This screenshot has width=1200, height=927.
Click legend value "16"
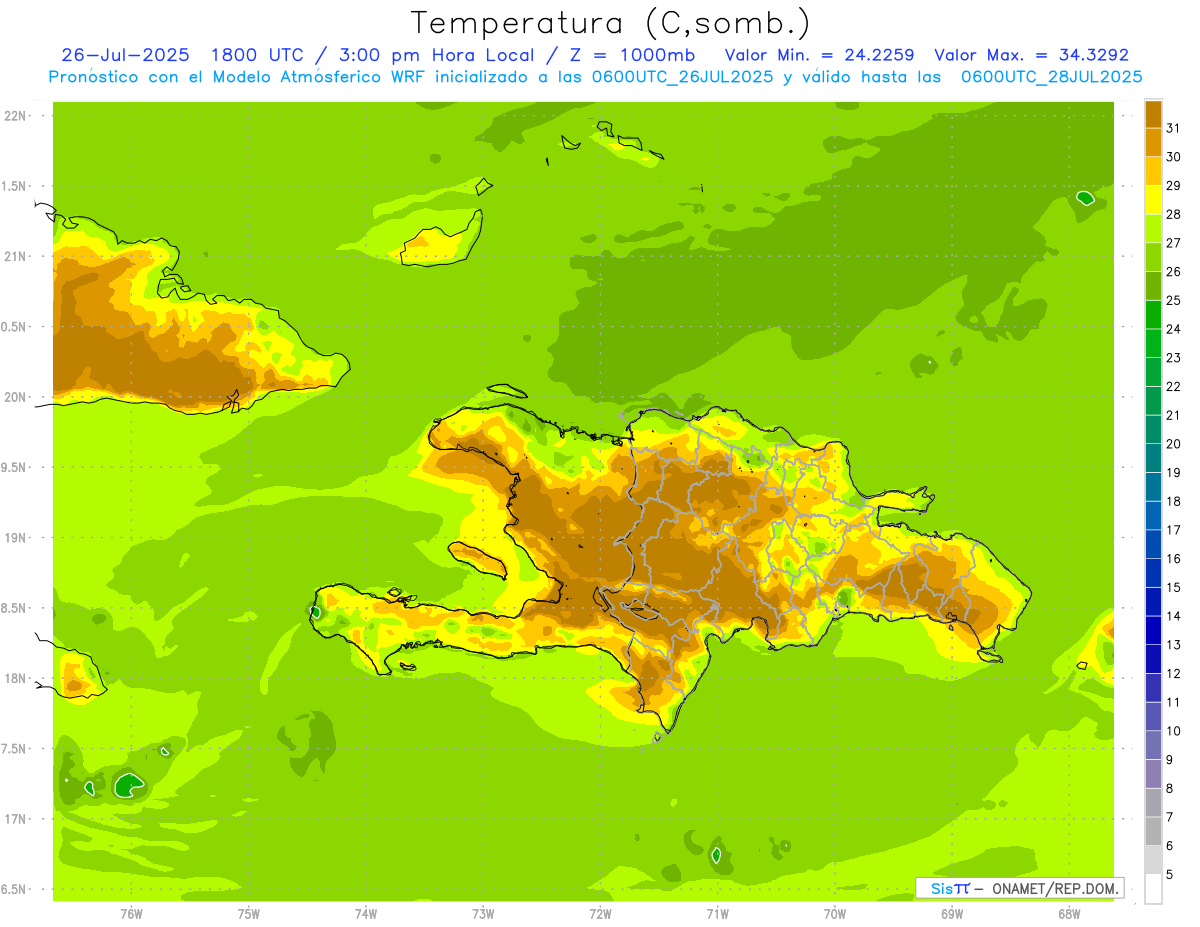[x=1173, y=558]
